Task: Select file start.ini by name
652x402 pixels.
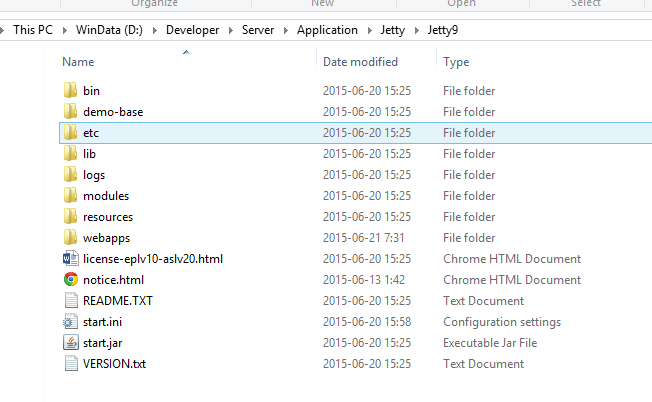Action: tap(102, 322)
